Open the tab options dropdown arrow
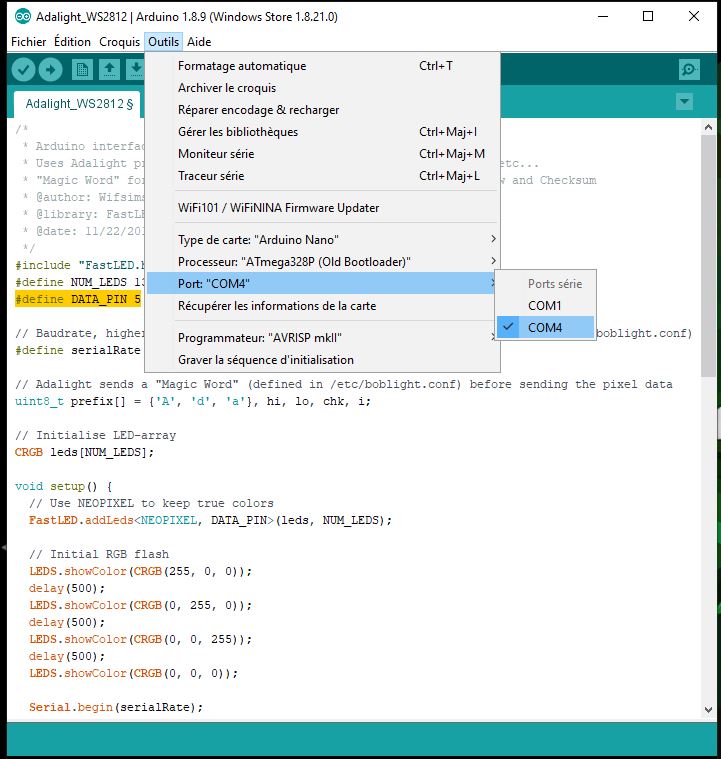This screenshot has width=721, height=759. tap(684, 102)
